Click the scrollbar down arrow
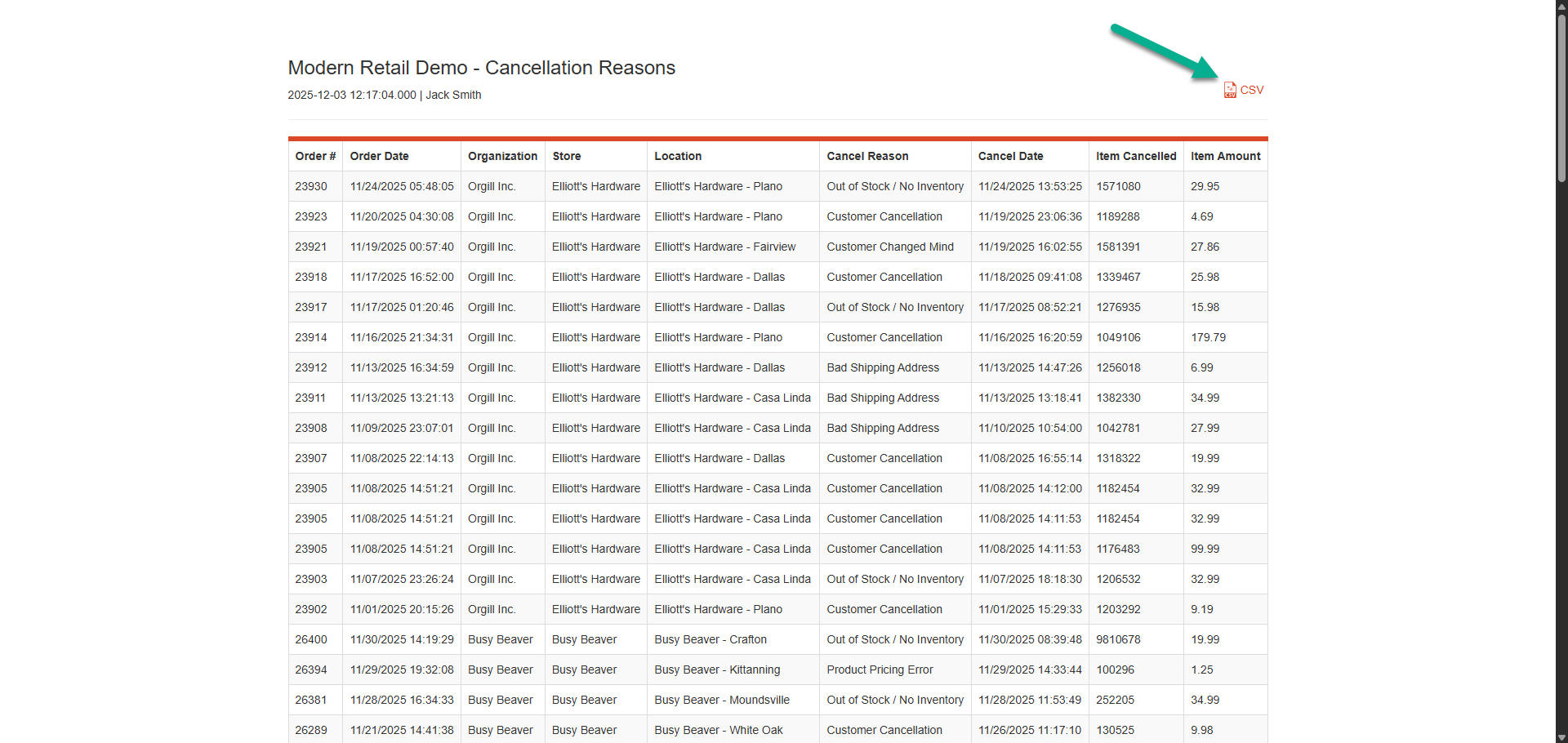1568x743 pixels. click(x=1561, y=737)
